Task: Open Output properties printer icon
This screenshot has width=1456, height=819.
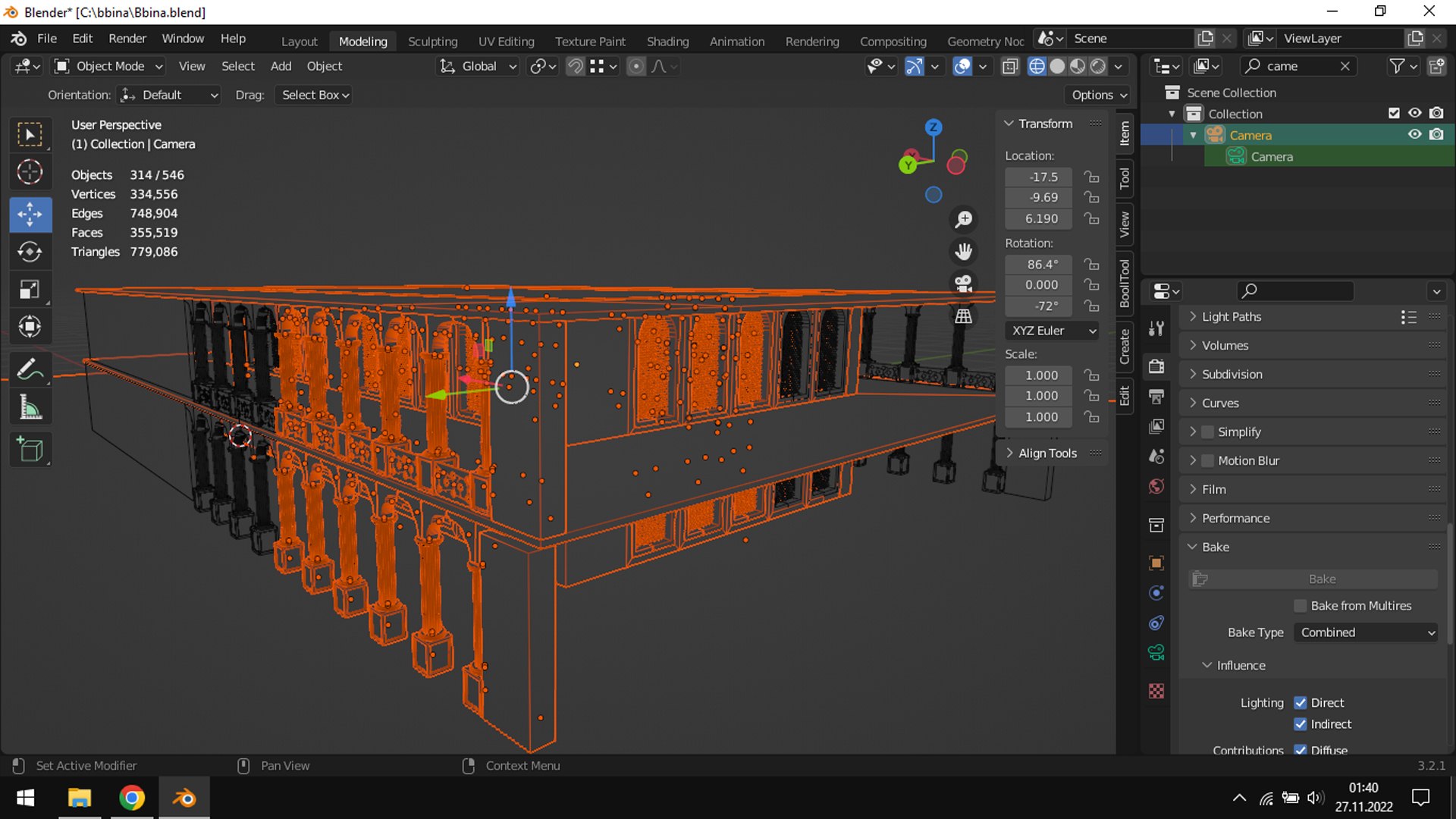Action: tap(1156, 397)
